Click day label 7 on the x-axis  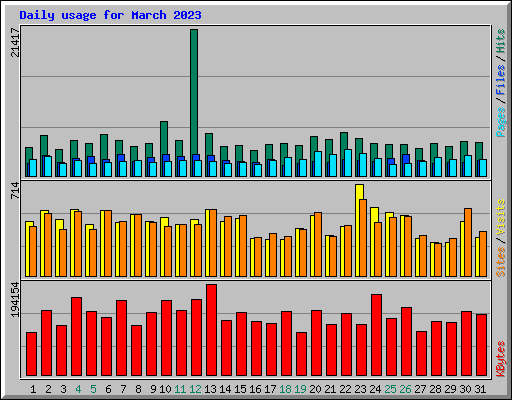pos(123,389)
